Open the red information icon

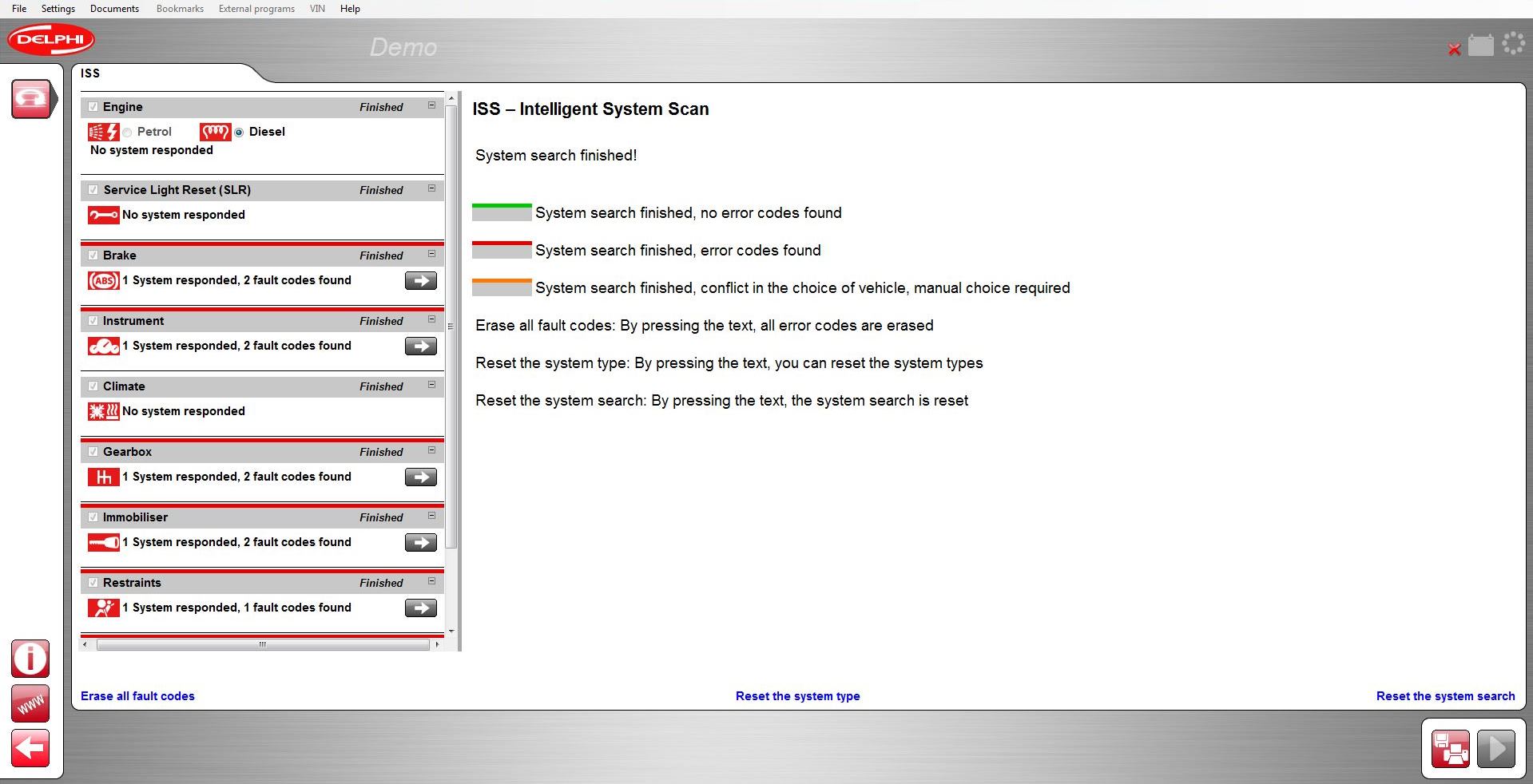[30, 659]
